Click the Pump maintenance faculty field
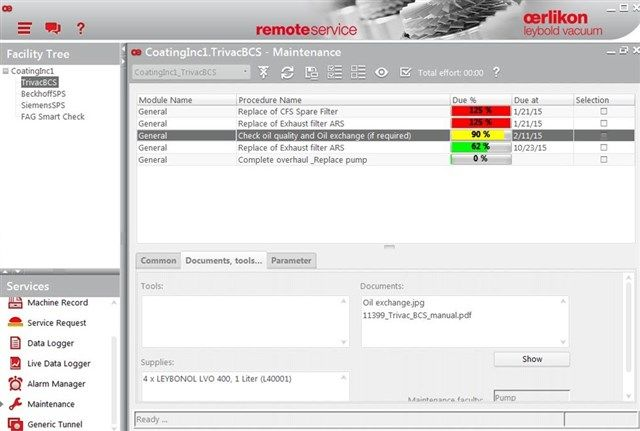Screen dimensions: 640x431 (x=531, y=397)
